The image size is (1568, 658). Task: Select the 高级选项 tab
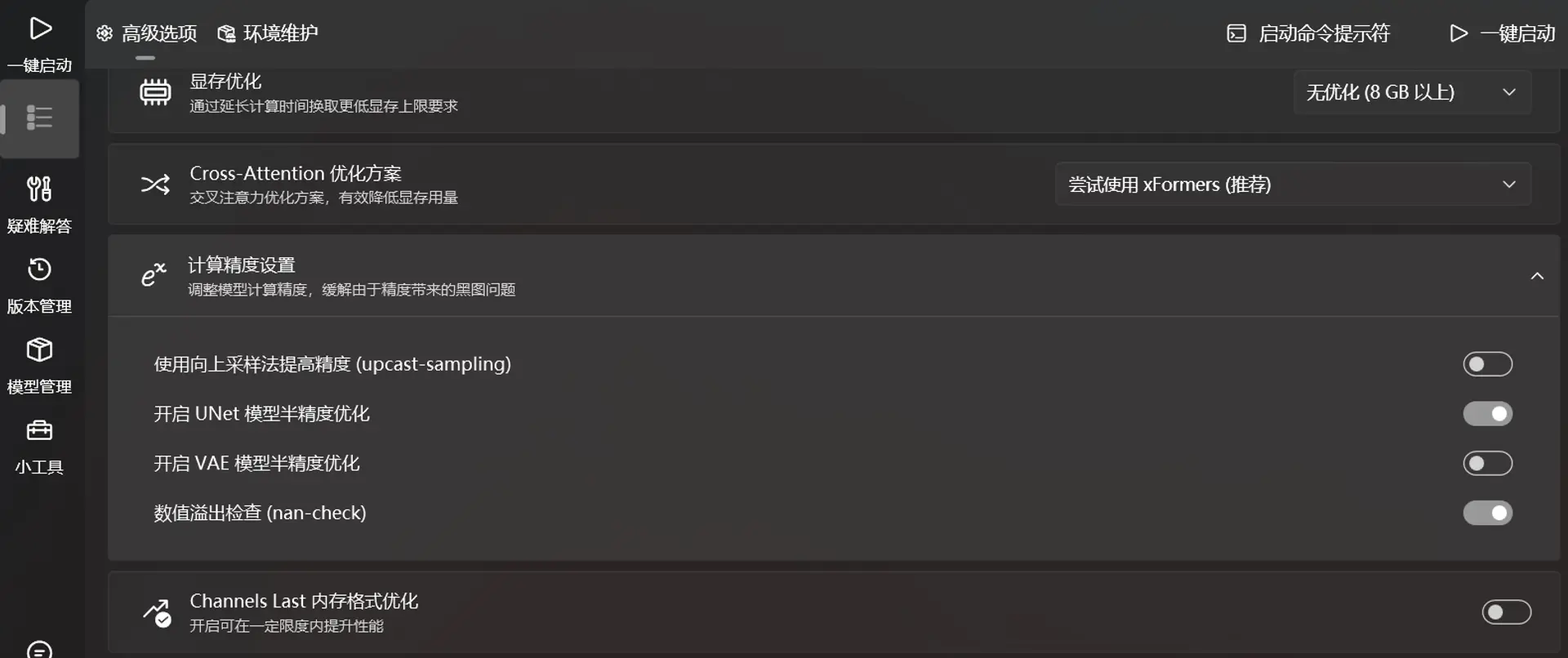point(147,33)
